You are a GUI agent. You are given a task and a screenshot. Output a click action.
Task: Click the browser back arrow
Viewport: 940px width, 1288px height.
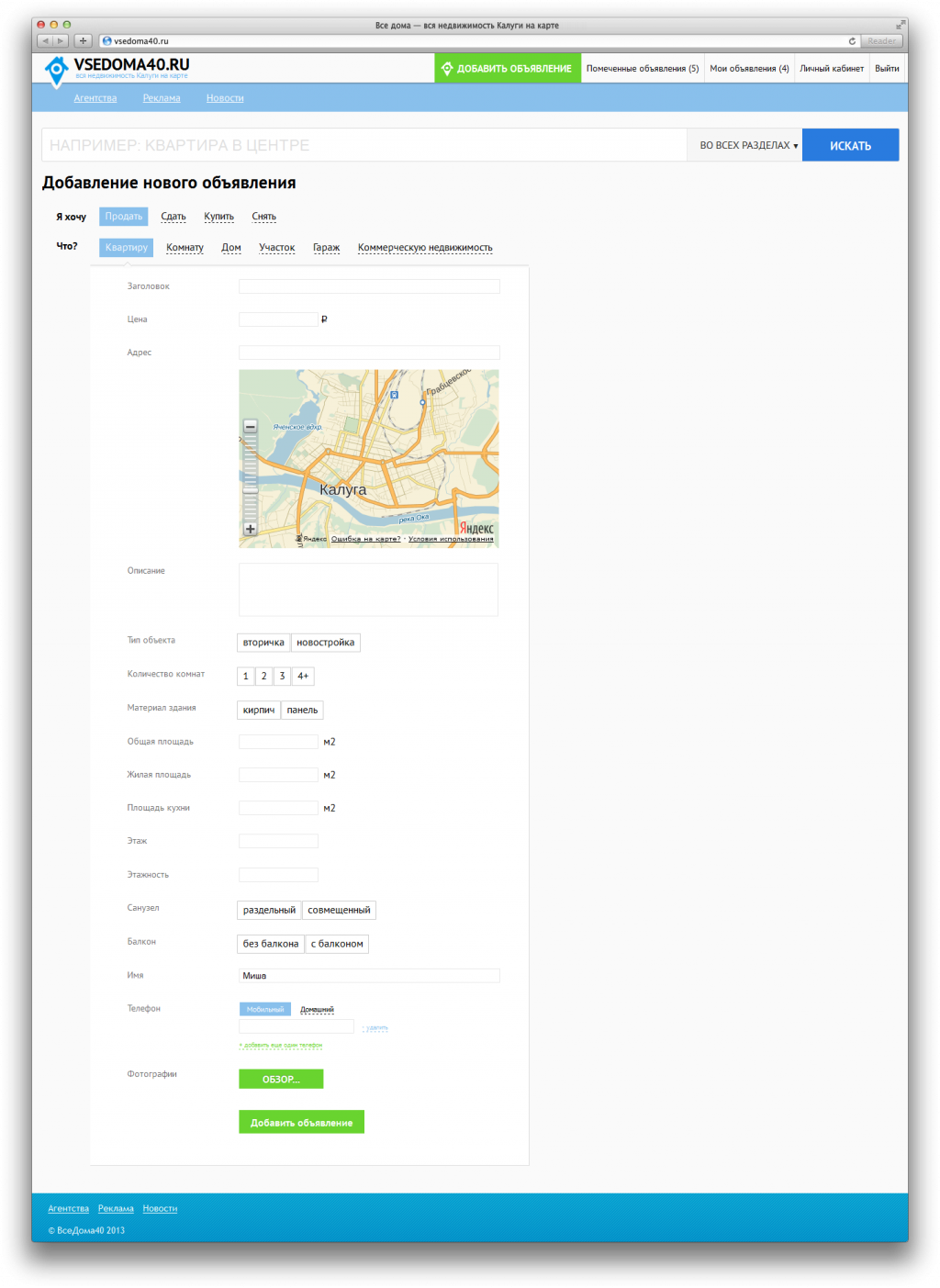coord(45,40)
